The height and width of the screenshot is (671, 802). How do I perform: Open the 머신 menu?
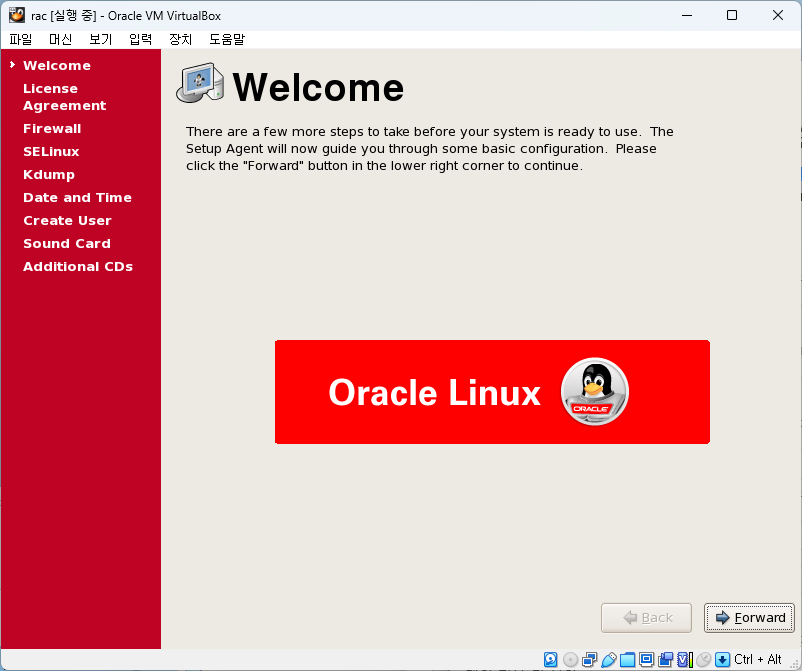[x=60, y=39]
